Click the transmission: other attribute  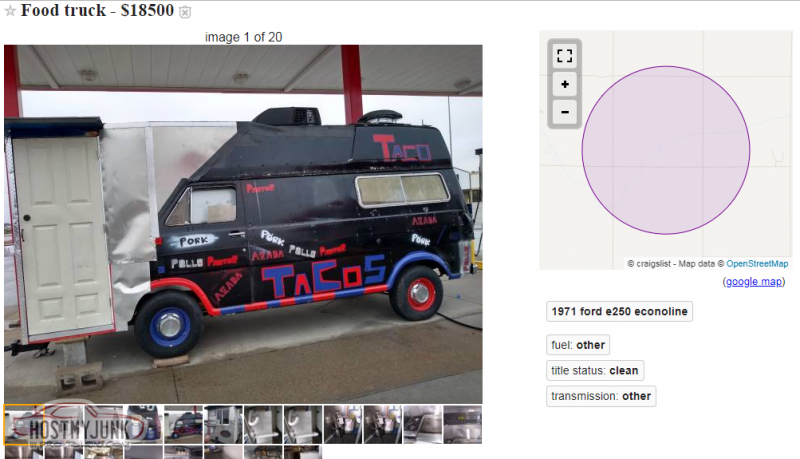tap(601, 396)
